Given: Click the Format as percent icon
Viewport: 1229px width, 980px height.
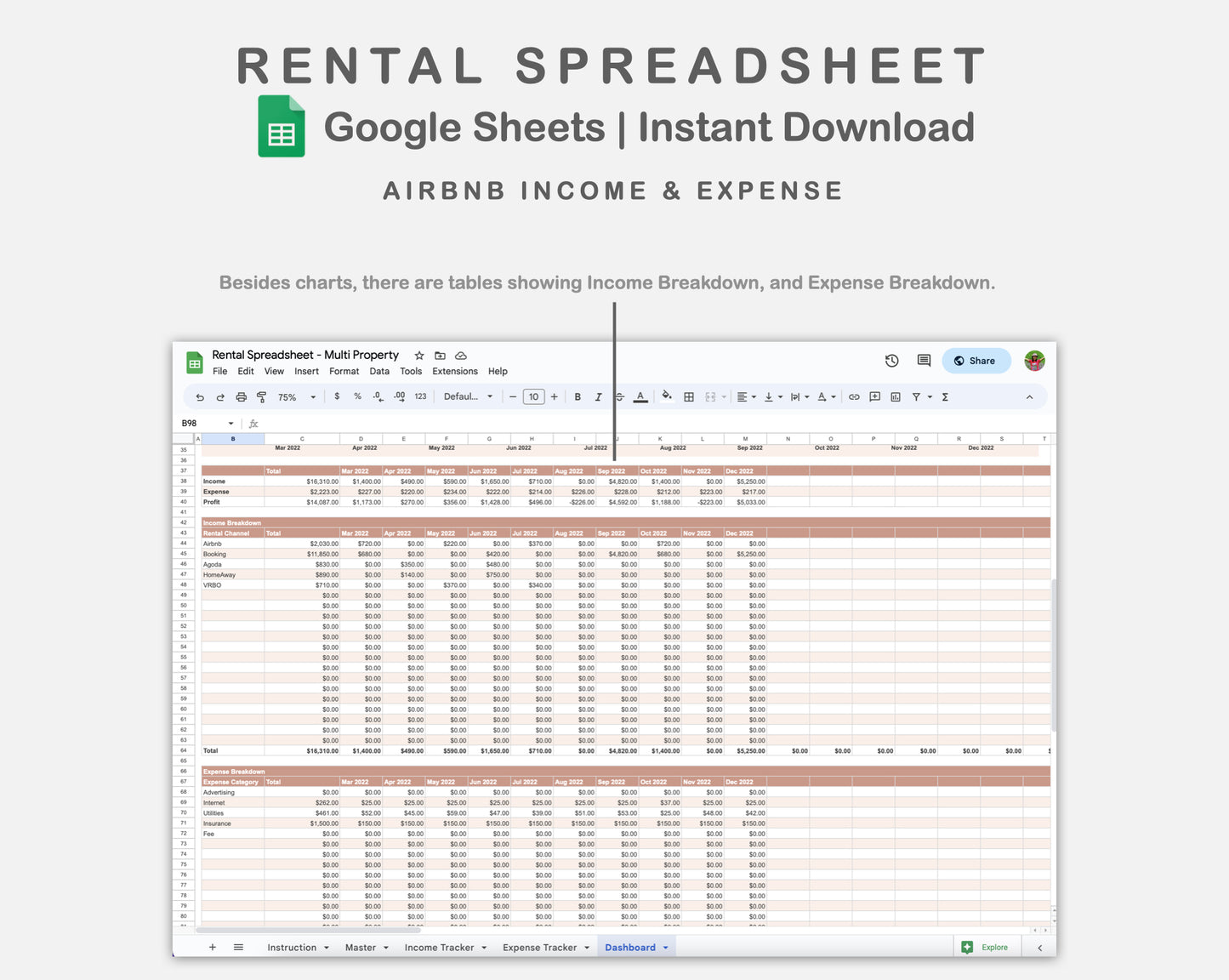Looking at the screenshot, I should 357,396.
